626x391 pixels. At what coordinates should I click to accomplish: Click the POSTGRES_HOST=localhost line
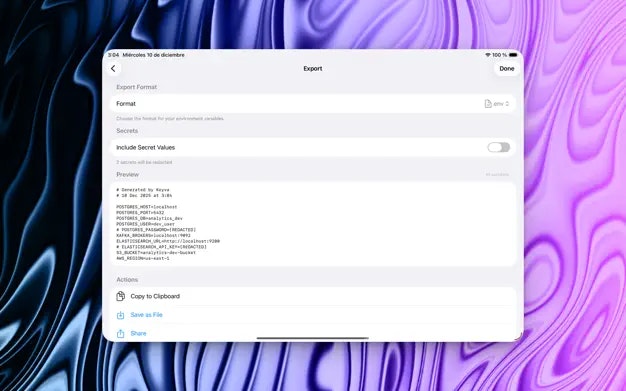[x=147, y=207]
